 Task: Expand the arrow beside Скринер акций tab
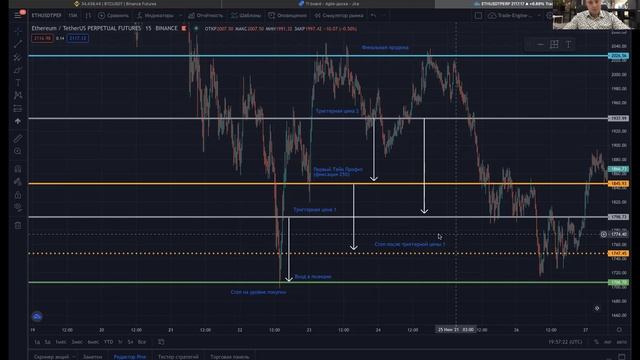point(74,357)
